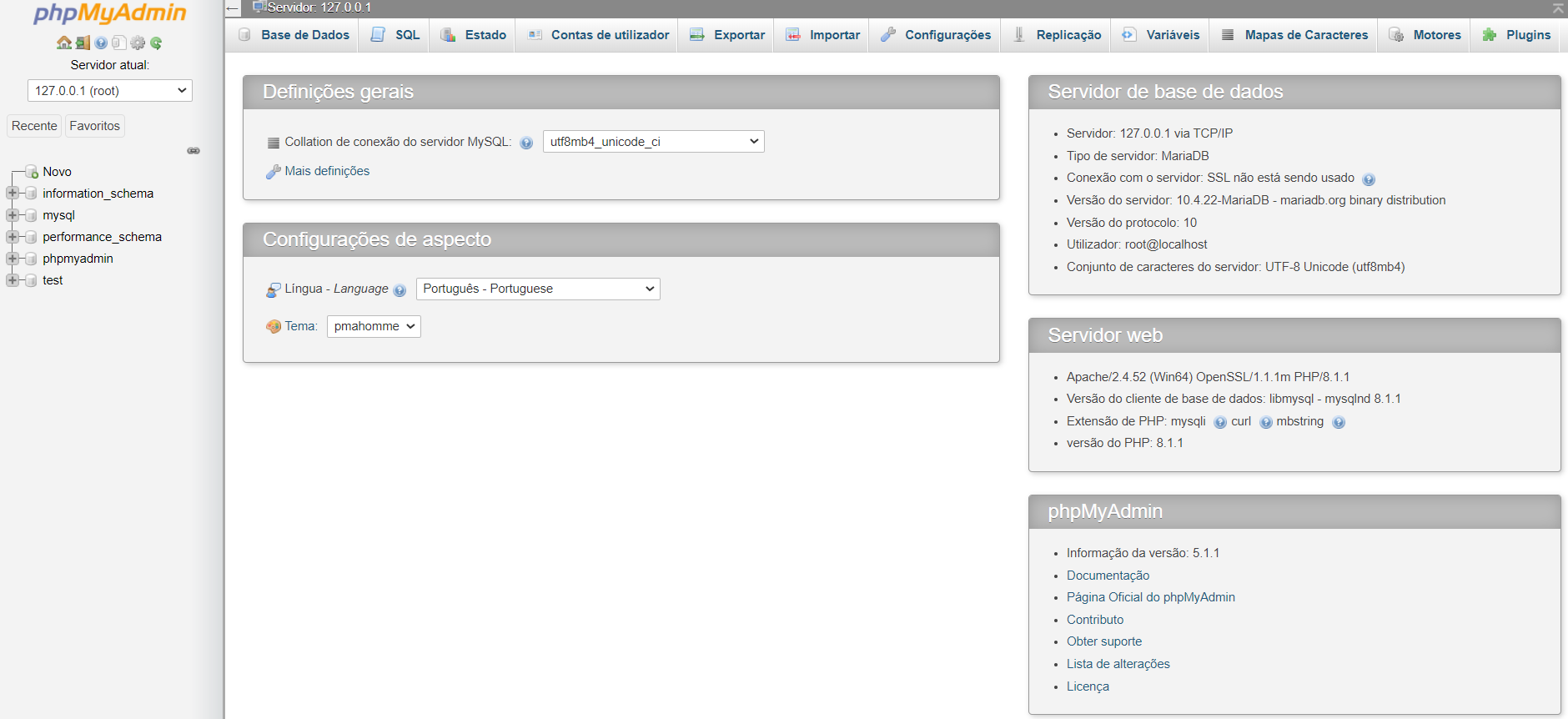1568x719 pixels.
Task: Click the MariaDB documentation pages icon
Action: pyautogui.click(x=119, y=43)
